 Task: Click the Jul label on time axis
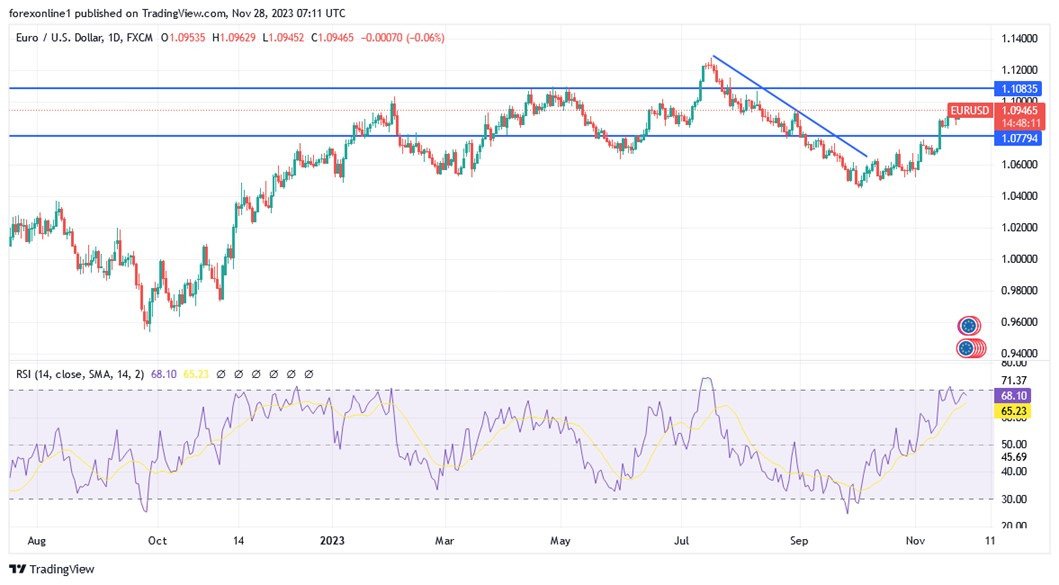pos(681,540)
